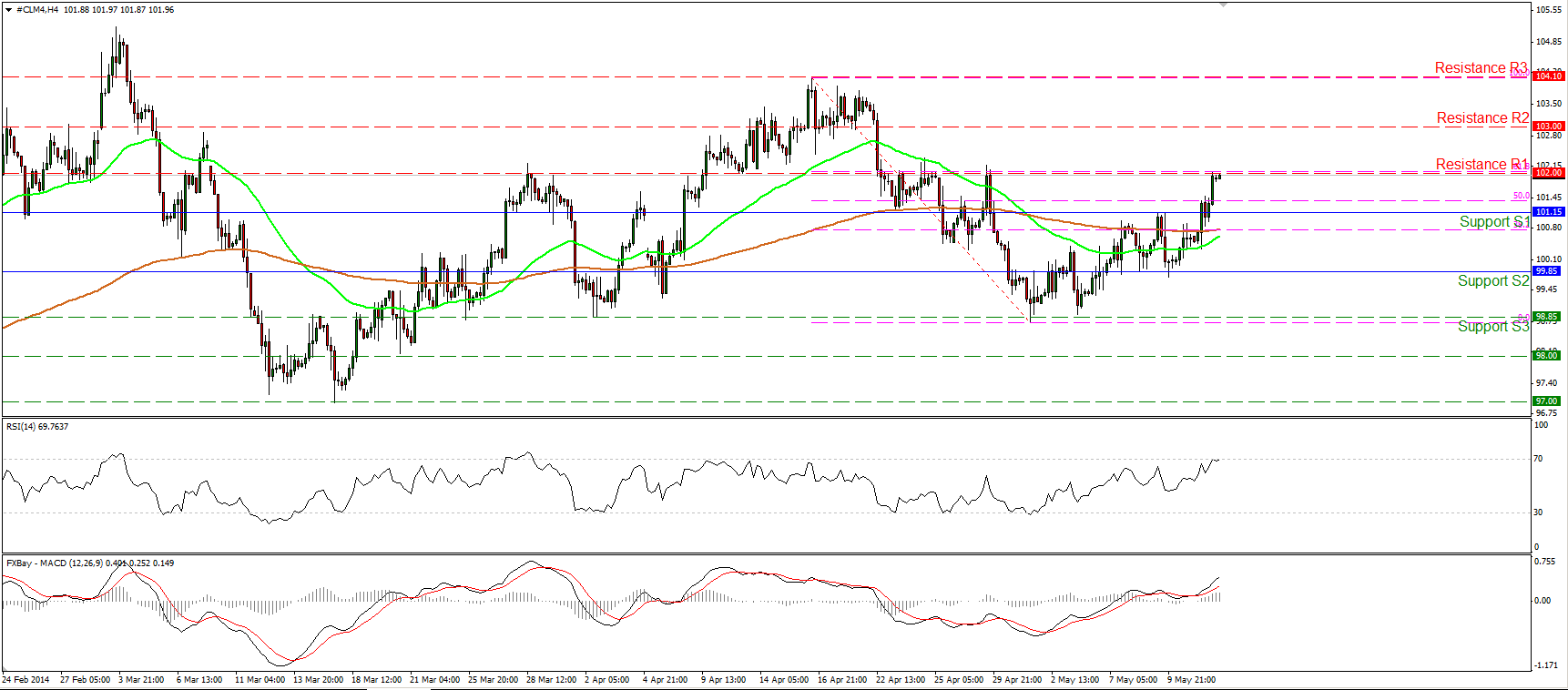Click the 25 Apr 05:00 date label
The height and width of the screenshot is (690, 1568).
[959, 680]
